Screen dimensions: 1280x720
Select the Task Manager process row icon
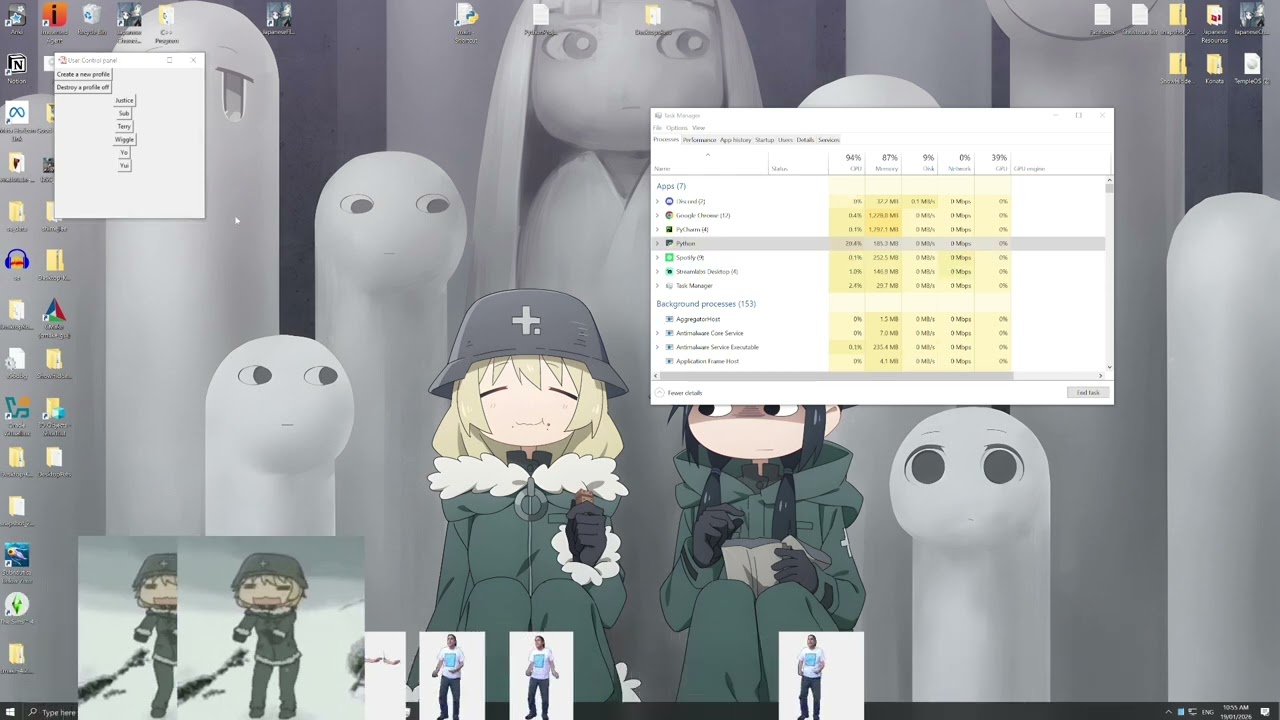tap(669, 285)
